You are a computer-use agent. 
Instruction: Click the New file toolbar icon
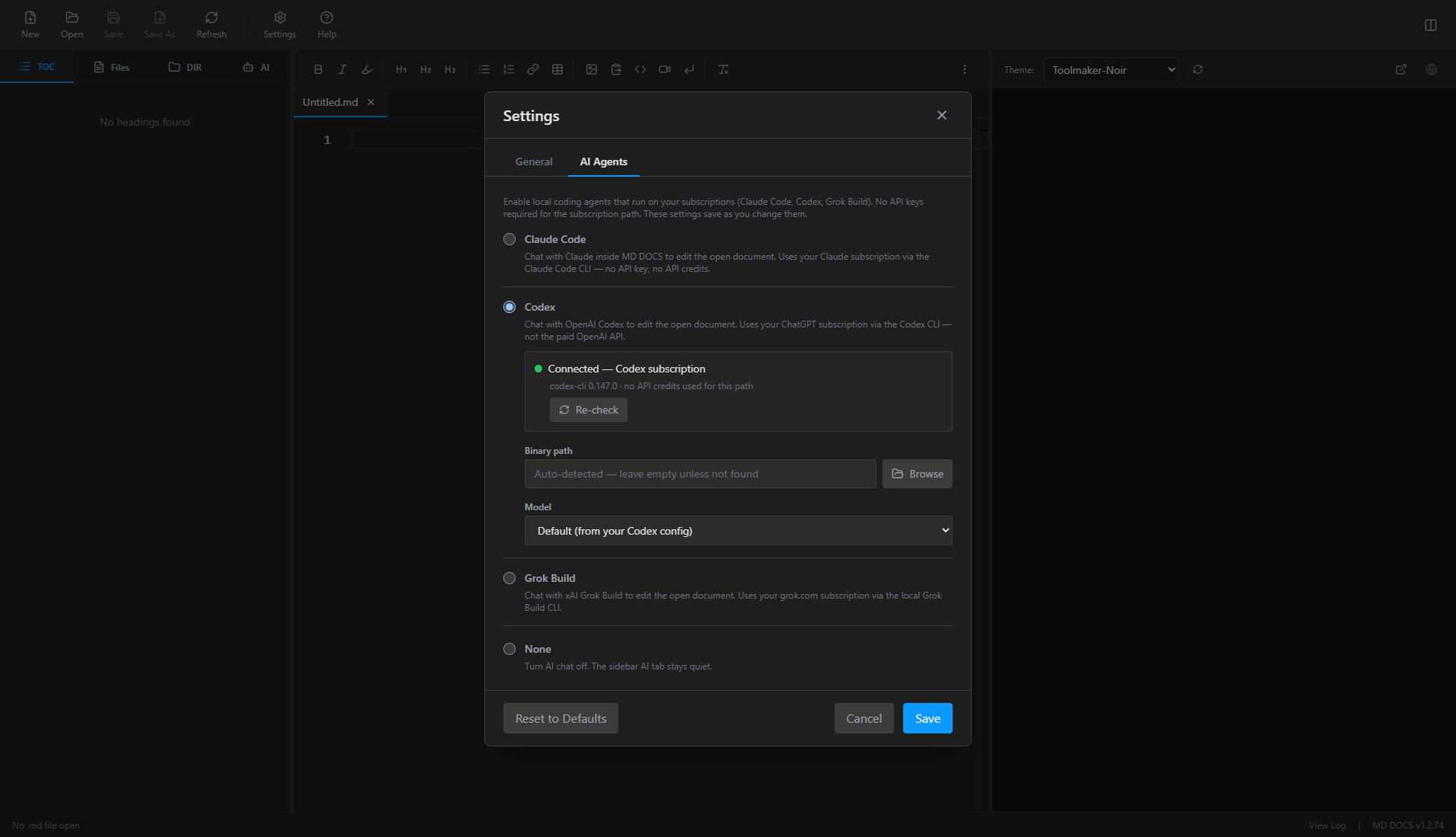tap(30, 24)
